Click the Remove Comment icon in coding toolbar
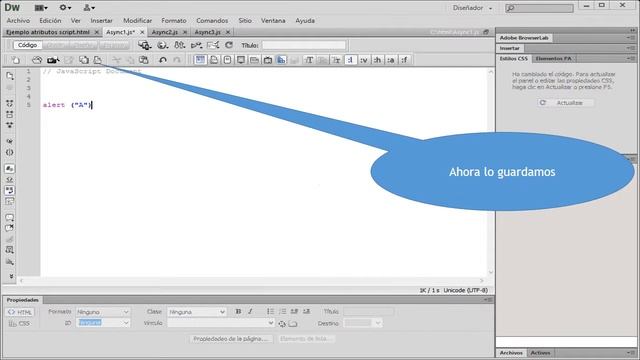Image resolution: width=640 pixels, height=360 pixels. [10, 228]
